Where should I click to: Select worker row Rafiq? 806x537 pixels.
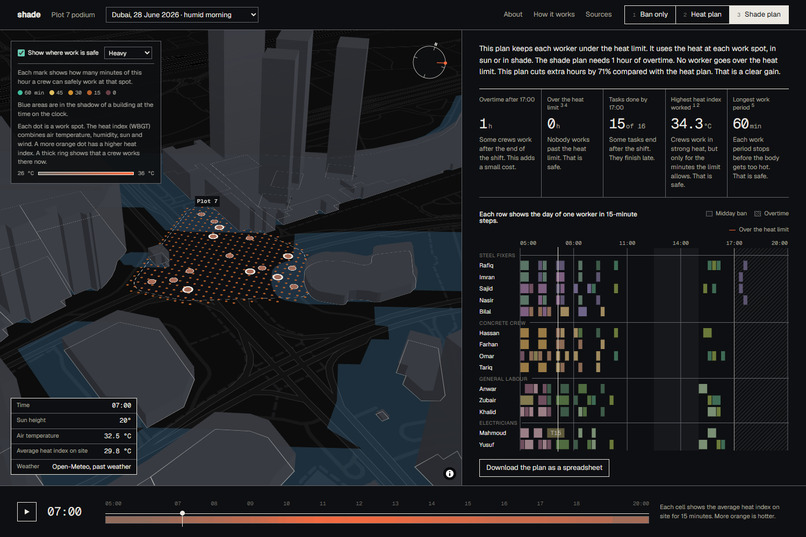pos(633,266)
